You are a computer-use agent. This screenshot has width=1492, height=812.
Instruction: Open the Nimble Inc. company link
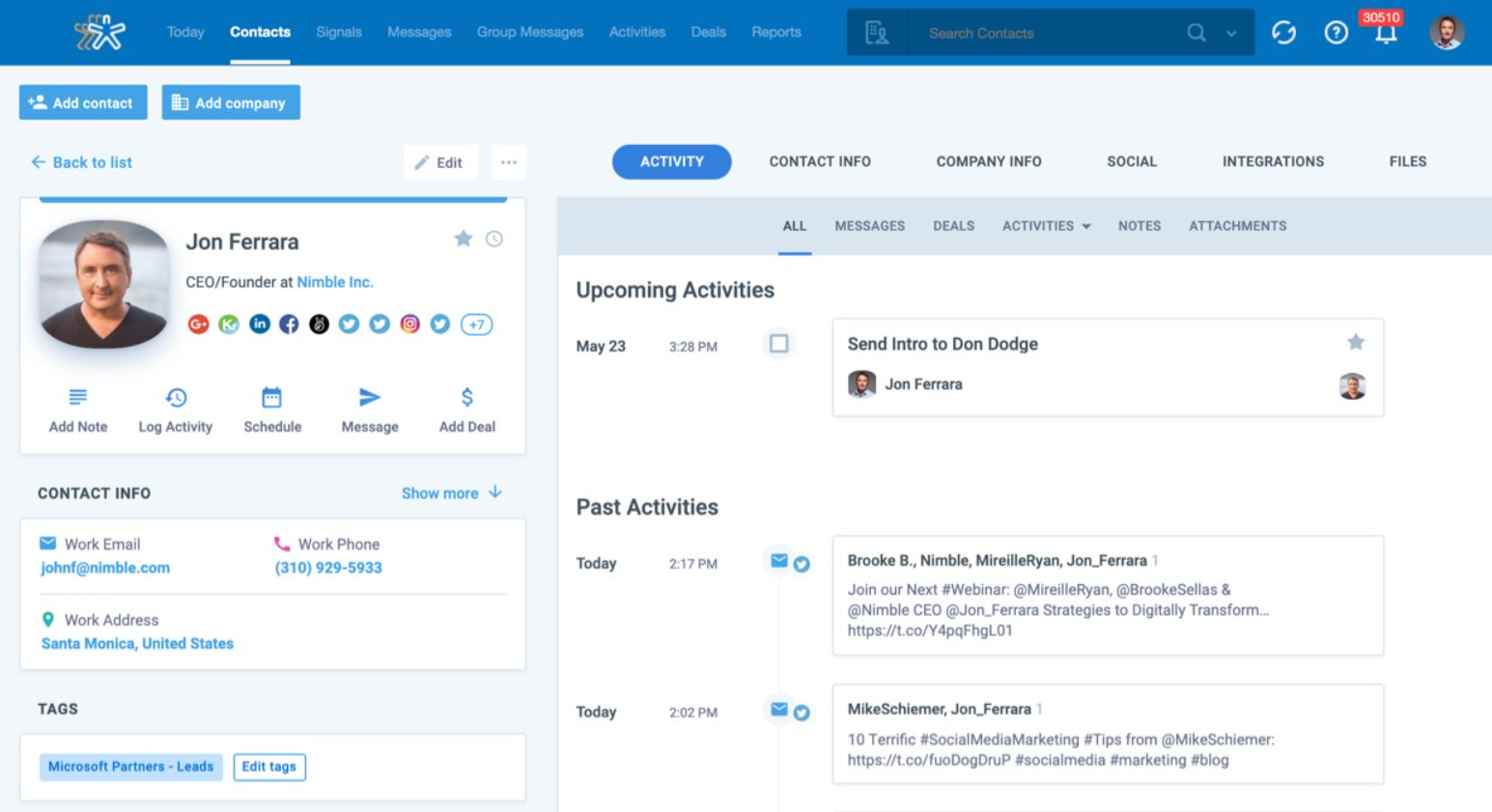[x=334, y=282]
